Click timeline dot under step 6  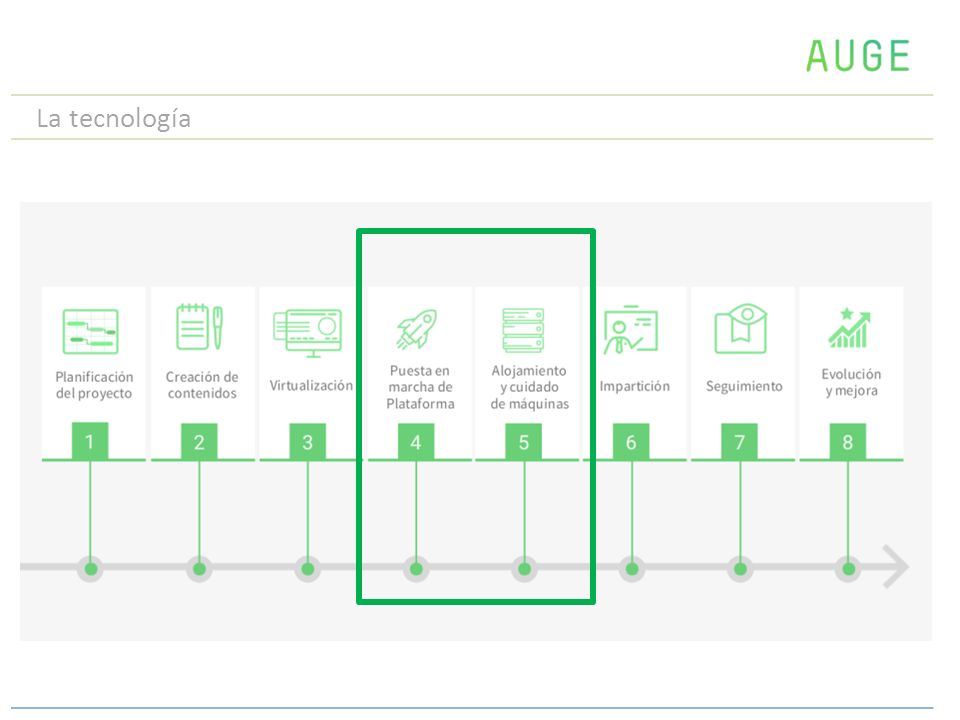632,569
